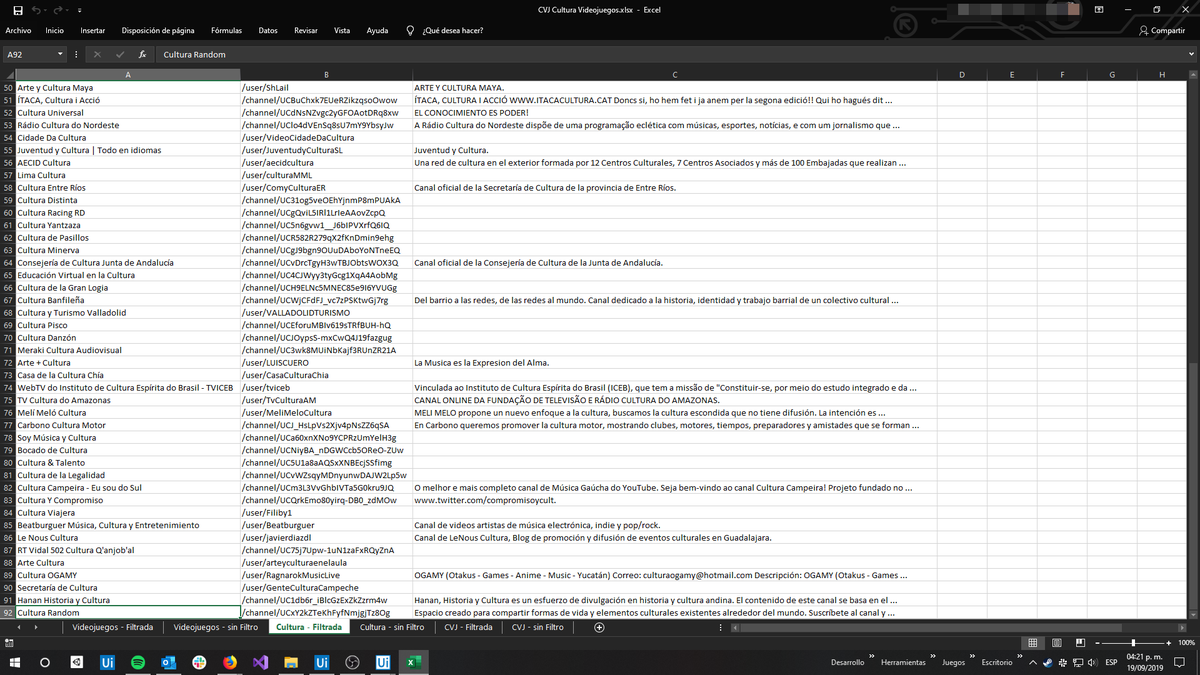This screenshot has height=675, width=1200.
Task: Click the zoom in plus button
Action: coord(1168,642)
